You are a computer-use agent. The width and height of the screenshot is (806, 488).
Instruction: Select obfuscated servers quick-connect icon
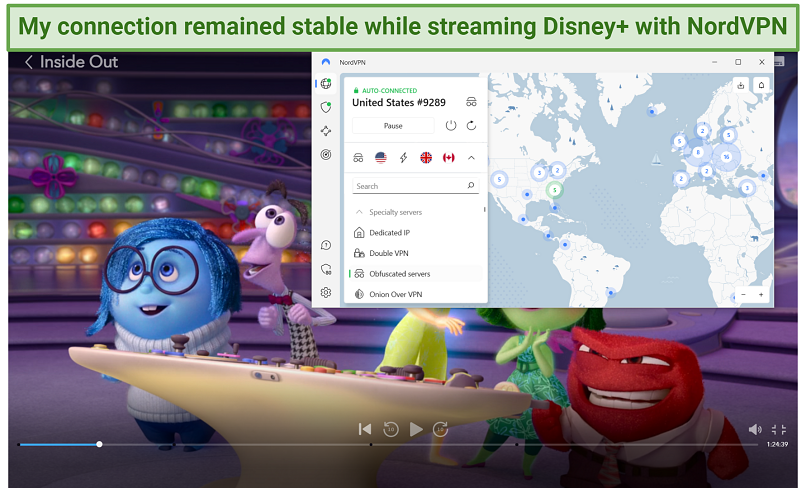pos(358,158)
